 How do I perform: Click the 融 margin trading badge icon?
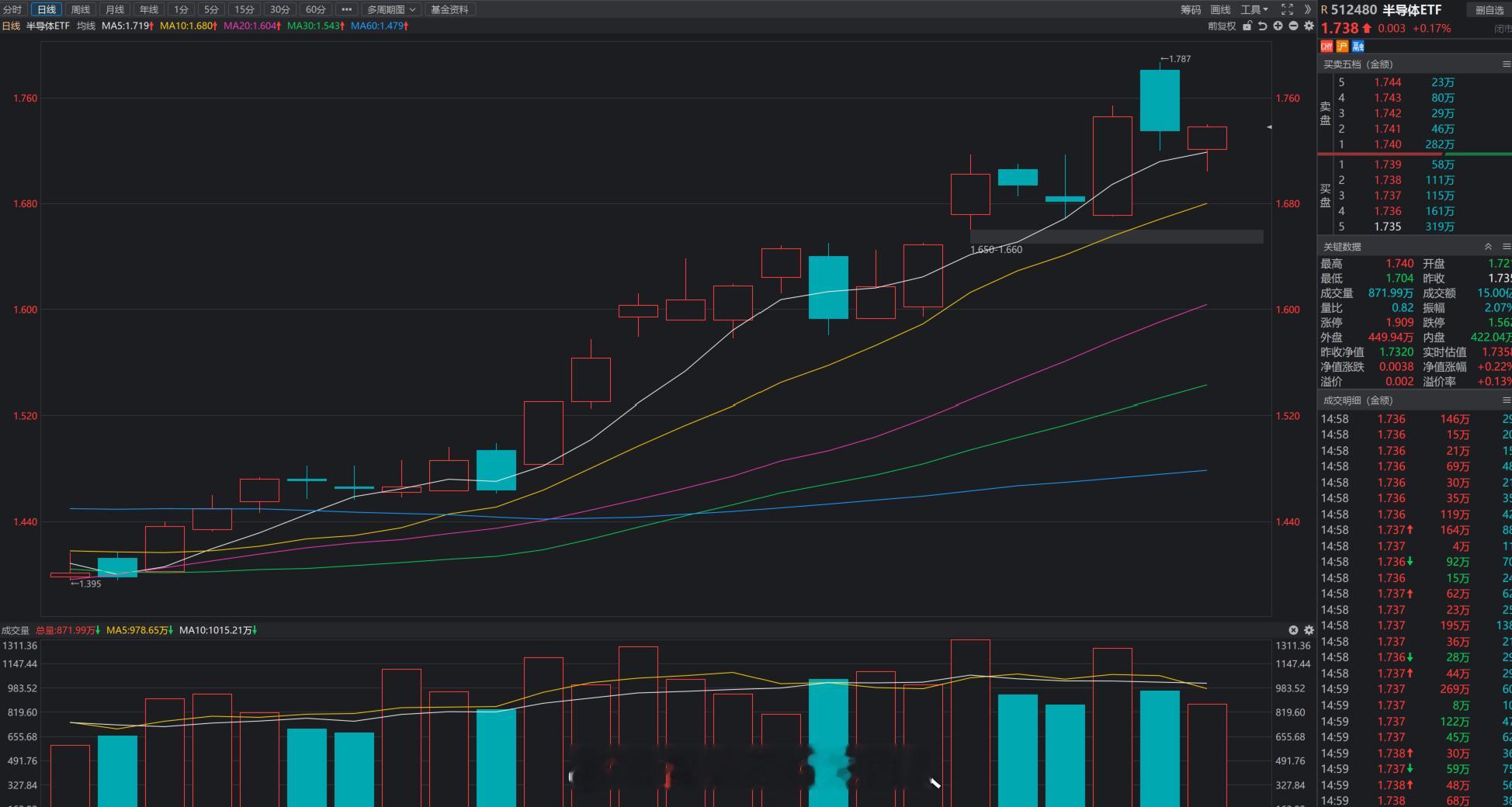point(1358,46)
